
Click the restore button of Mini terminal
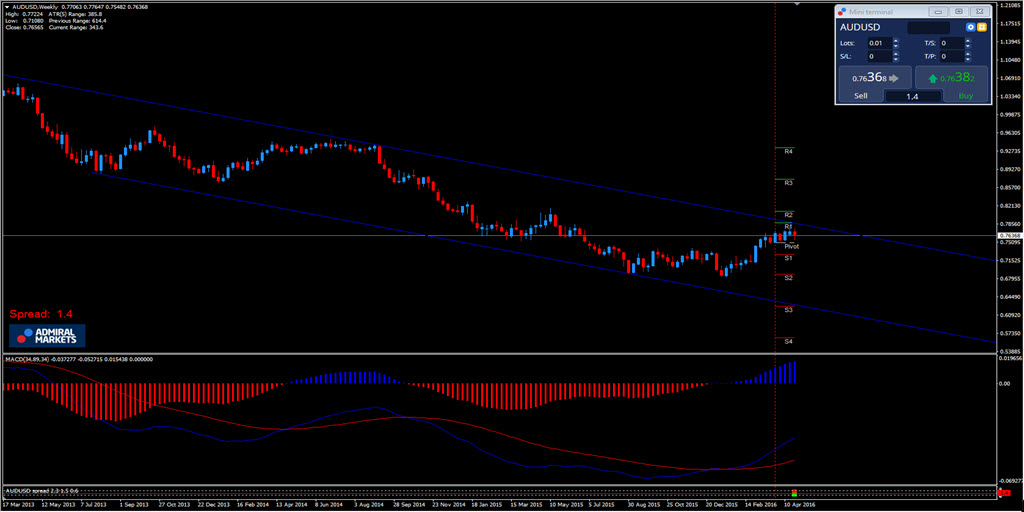coord(958,11)
